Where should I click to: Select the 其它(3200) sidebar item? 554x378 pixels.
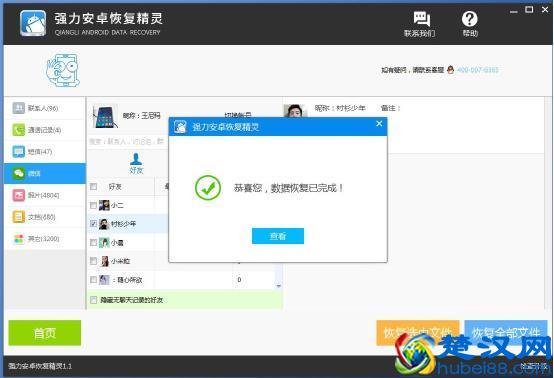tap(45, 239)
